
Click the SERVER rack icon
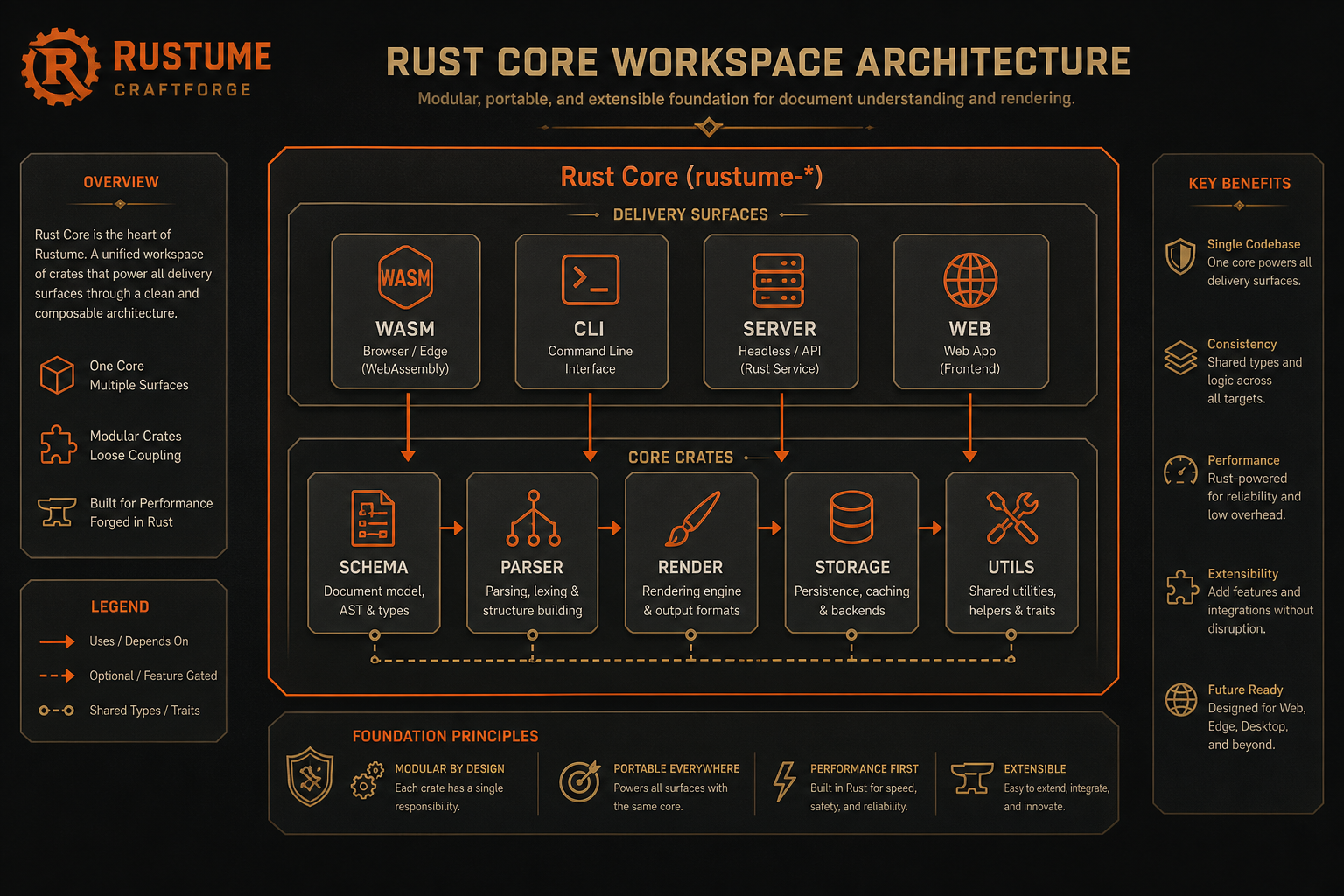point(779,280)
